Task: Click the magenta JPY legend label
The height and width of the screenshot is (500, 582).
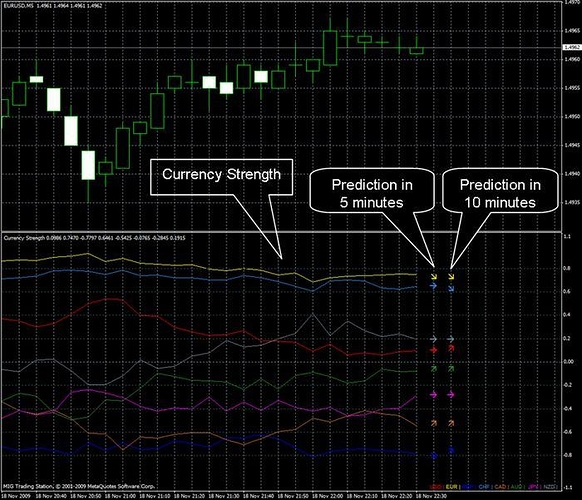Action: [533, 486]
